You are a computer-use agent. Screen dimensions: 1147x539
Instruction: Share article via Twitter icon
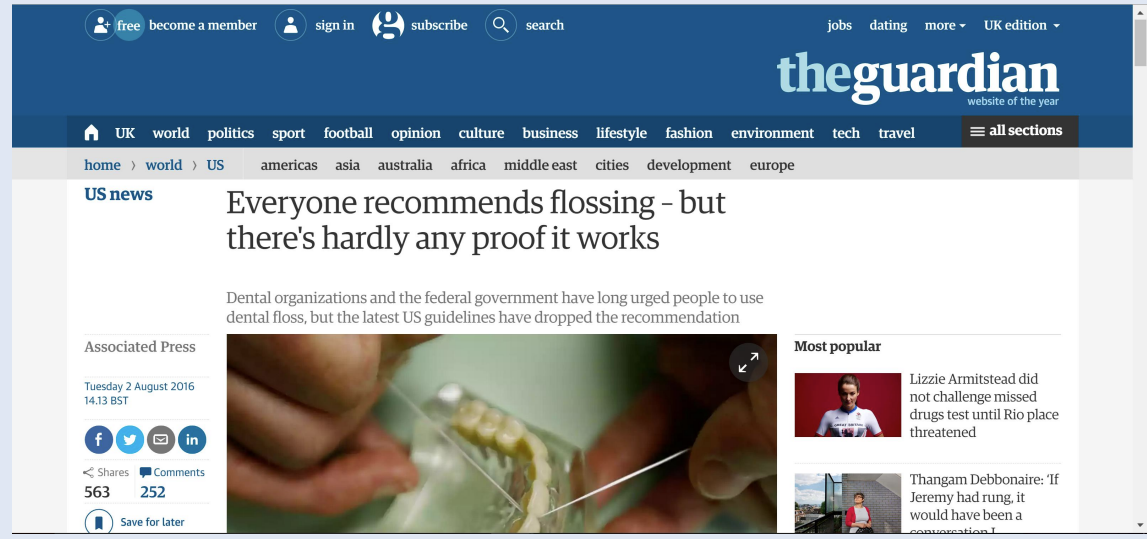(x=129, y=440)
